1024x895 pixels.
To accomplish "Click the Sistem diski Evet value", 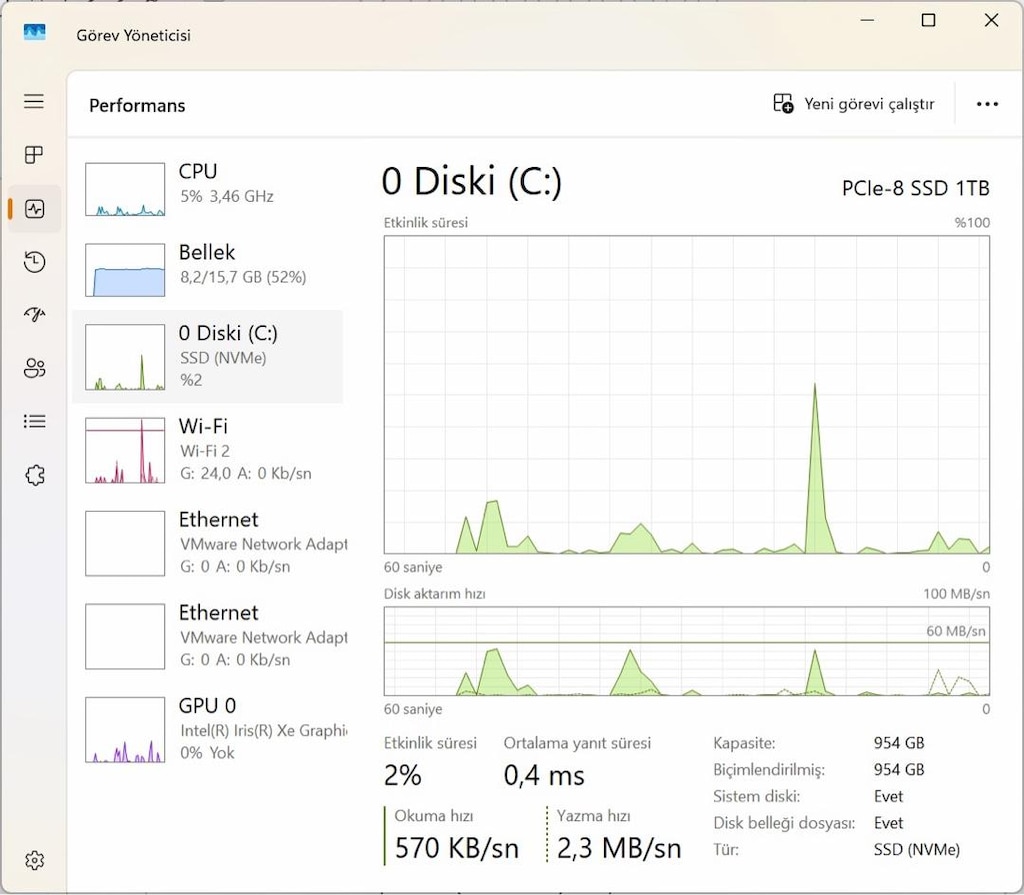I will (x=888, y=796).
